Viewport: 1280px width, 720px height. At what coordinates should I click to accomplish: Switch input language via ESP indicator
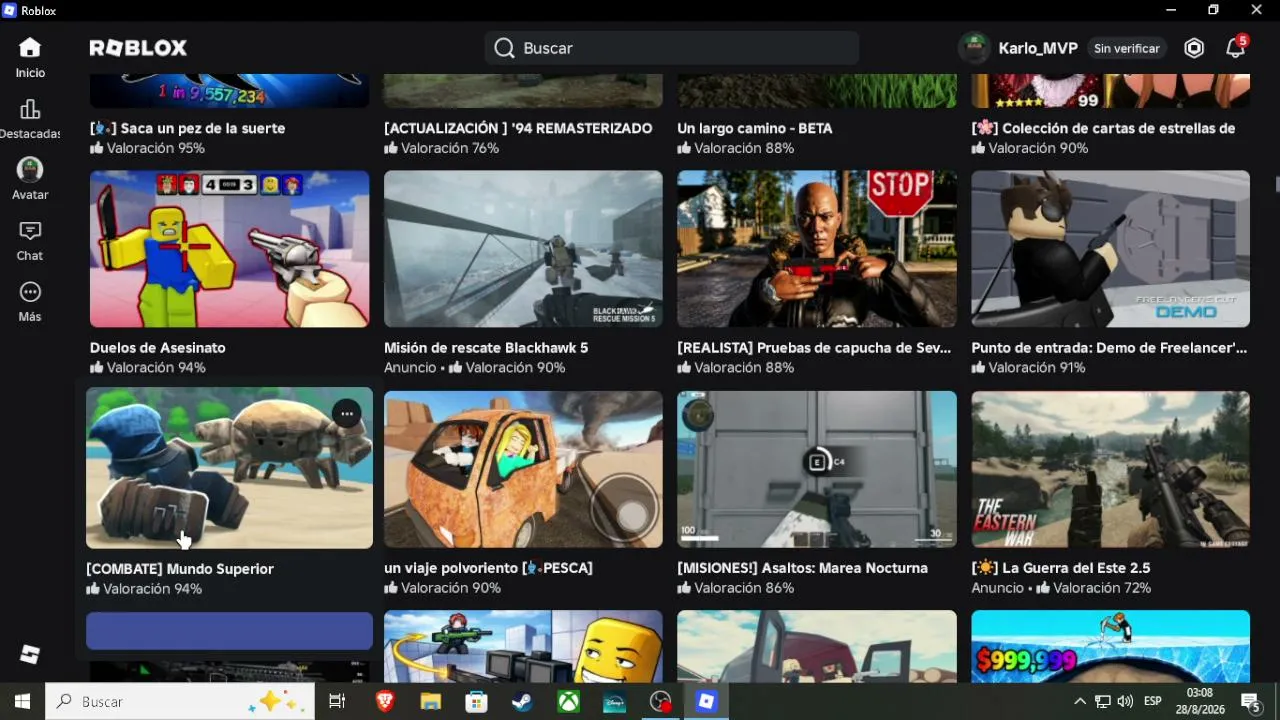point(1152,702)
